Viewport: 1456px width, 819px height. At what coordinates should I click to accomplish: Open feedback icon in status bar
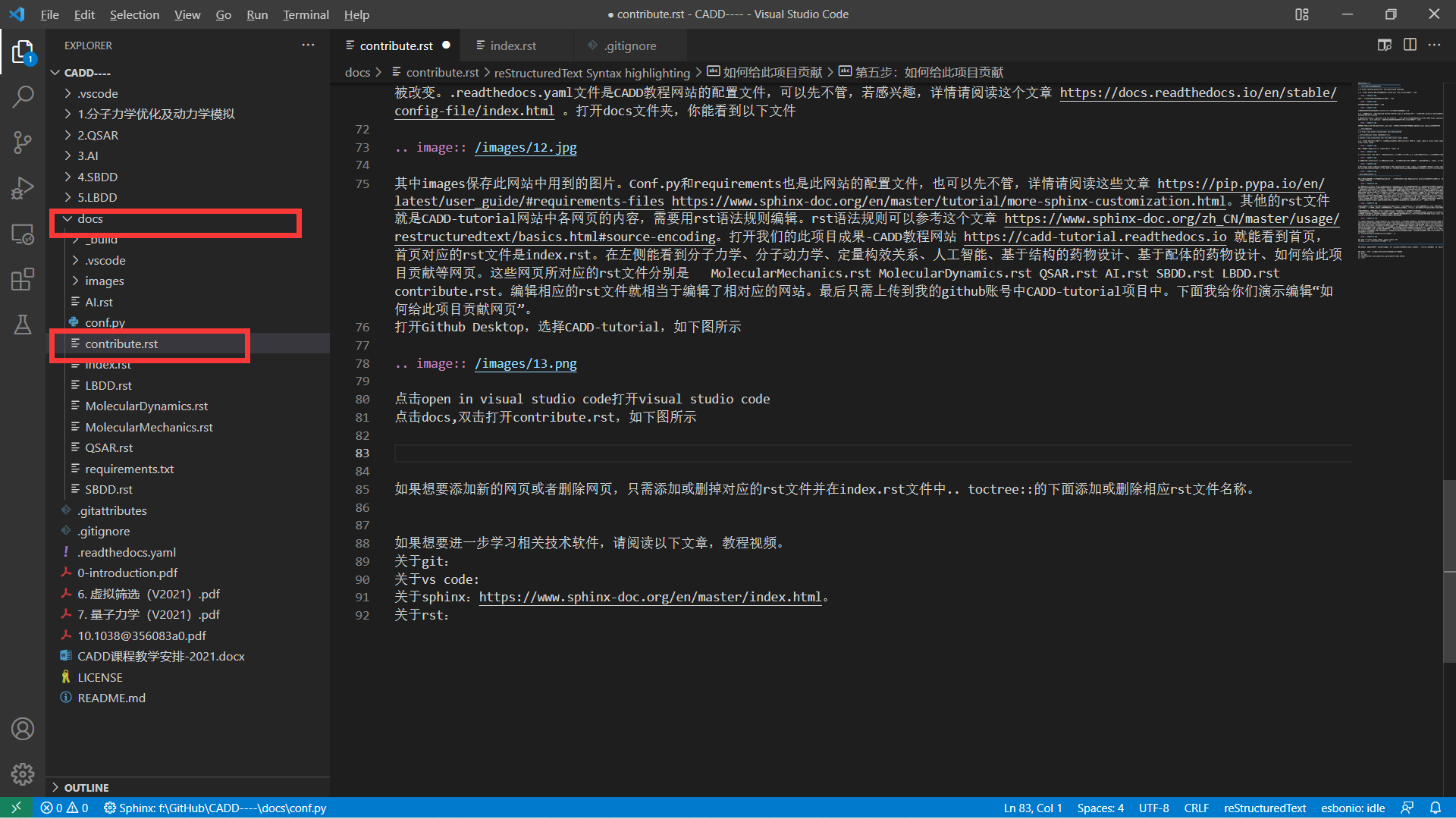tap(1407, 808)
